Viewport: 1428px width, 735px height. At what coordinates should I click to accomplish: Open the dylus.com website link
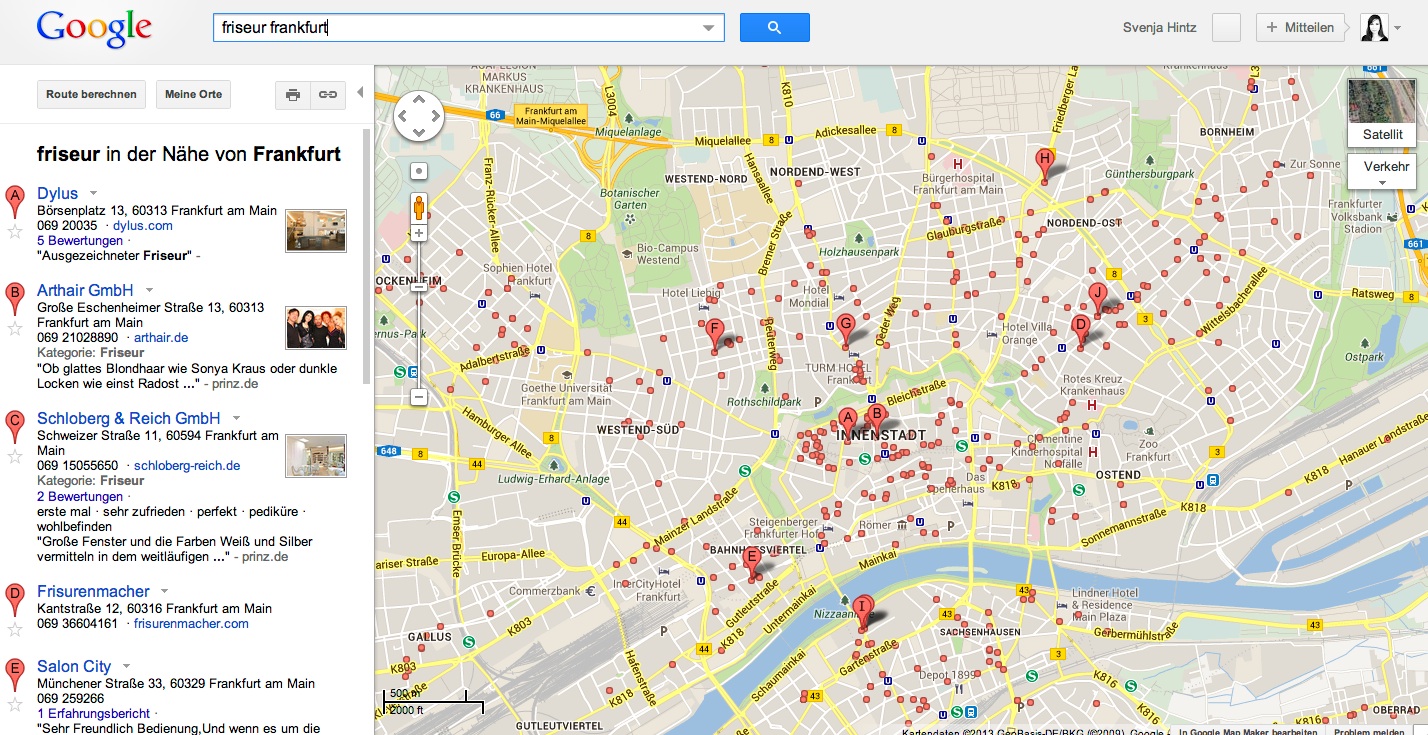143,226
